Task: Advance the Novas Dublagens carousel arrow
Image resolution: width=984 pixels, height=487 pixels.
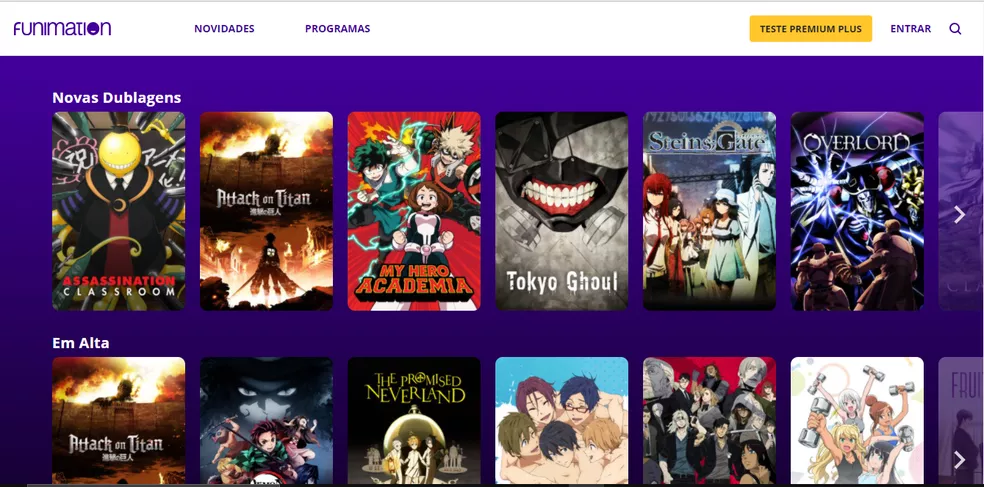Action: pos(960,215)
